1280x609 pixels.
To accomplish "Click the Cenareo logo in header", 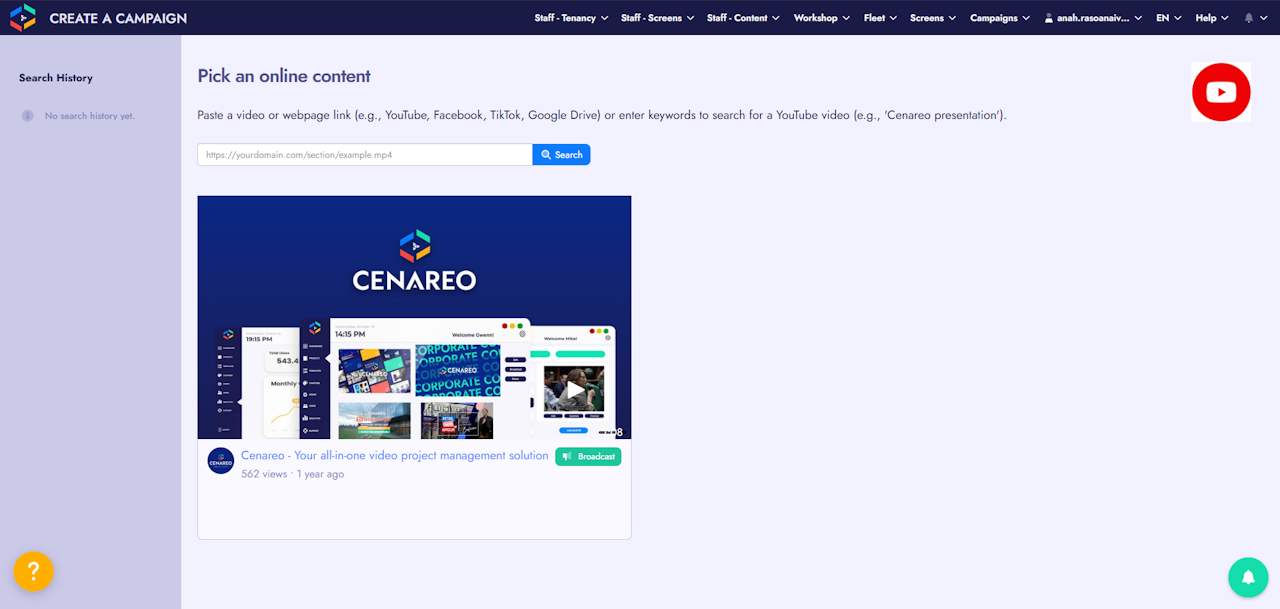I will 22,17.
